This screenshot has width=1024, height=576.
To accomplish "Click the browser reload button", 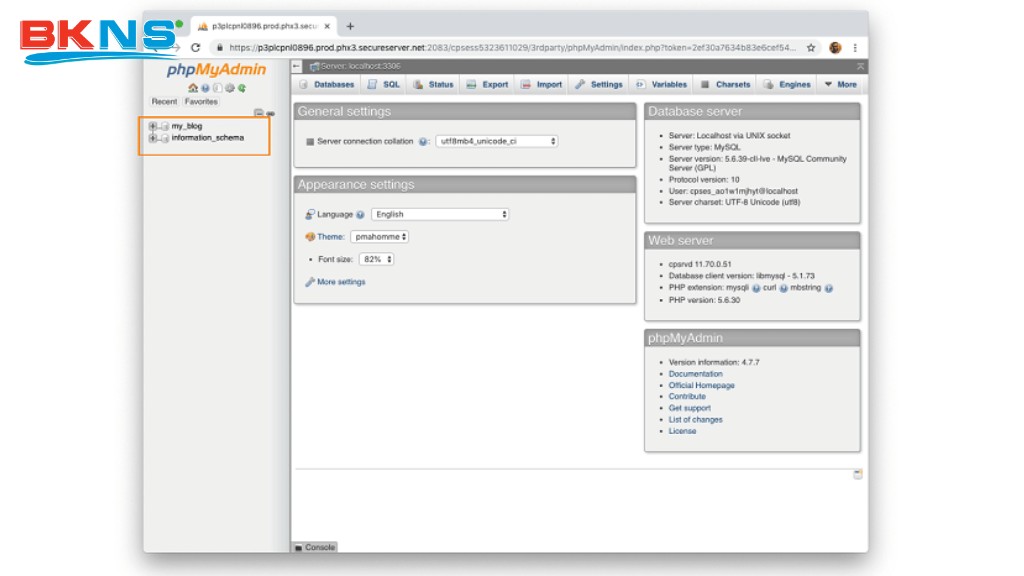I will pos(195,47).
